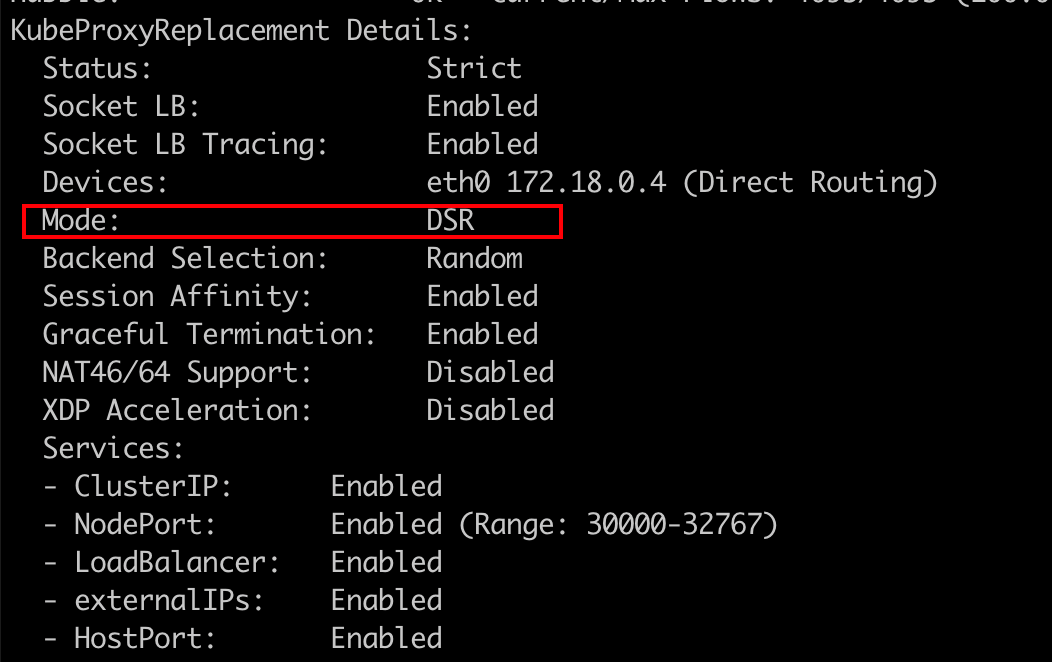The image size is (1052, 662).
Task: Click the Session Affinity label
Action: [x=177, y=296]
